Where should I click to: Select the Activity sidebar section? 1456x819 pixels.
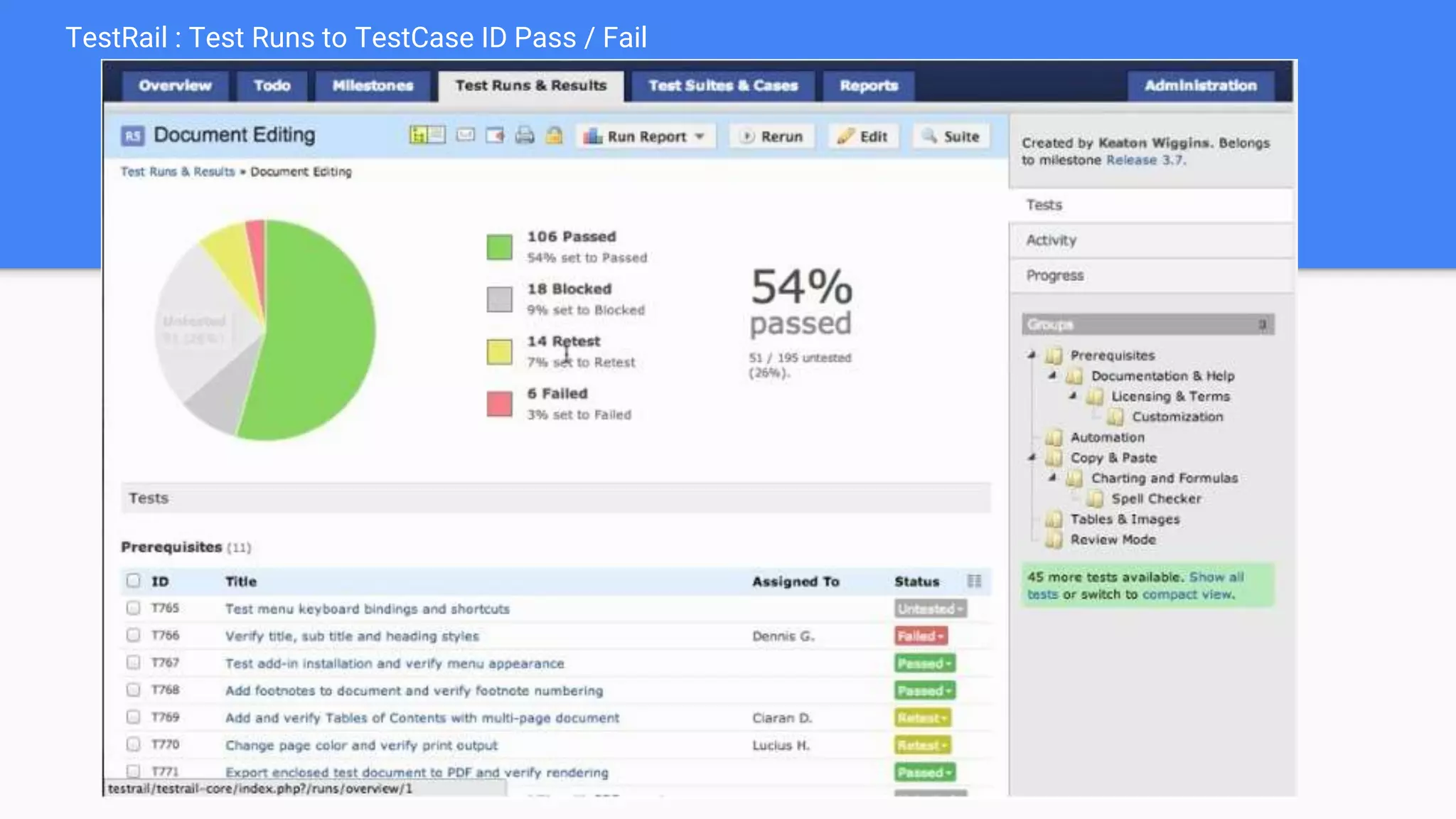coord(1151,240)
